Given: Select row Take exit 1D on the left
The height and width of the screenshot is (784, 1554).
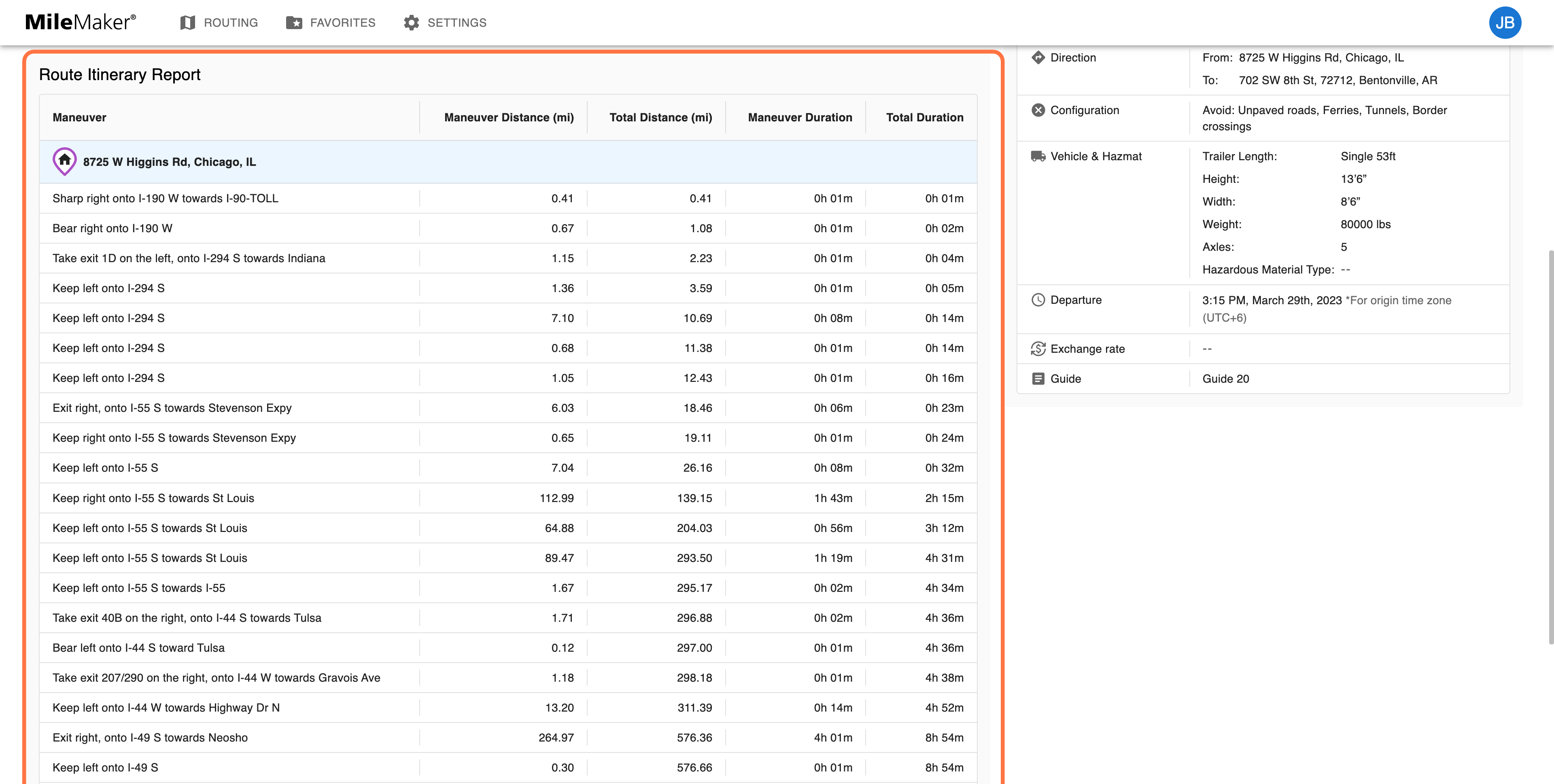Looking at the screenshot, I should tap(508, 258).
